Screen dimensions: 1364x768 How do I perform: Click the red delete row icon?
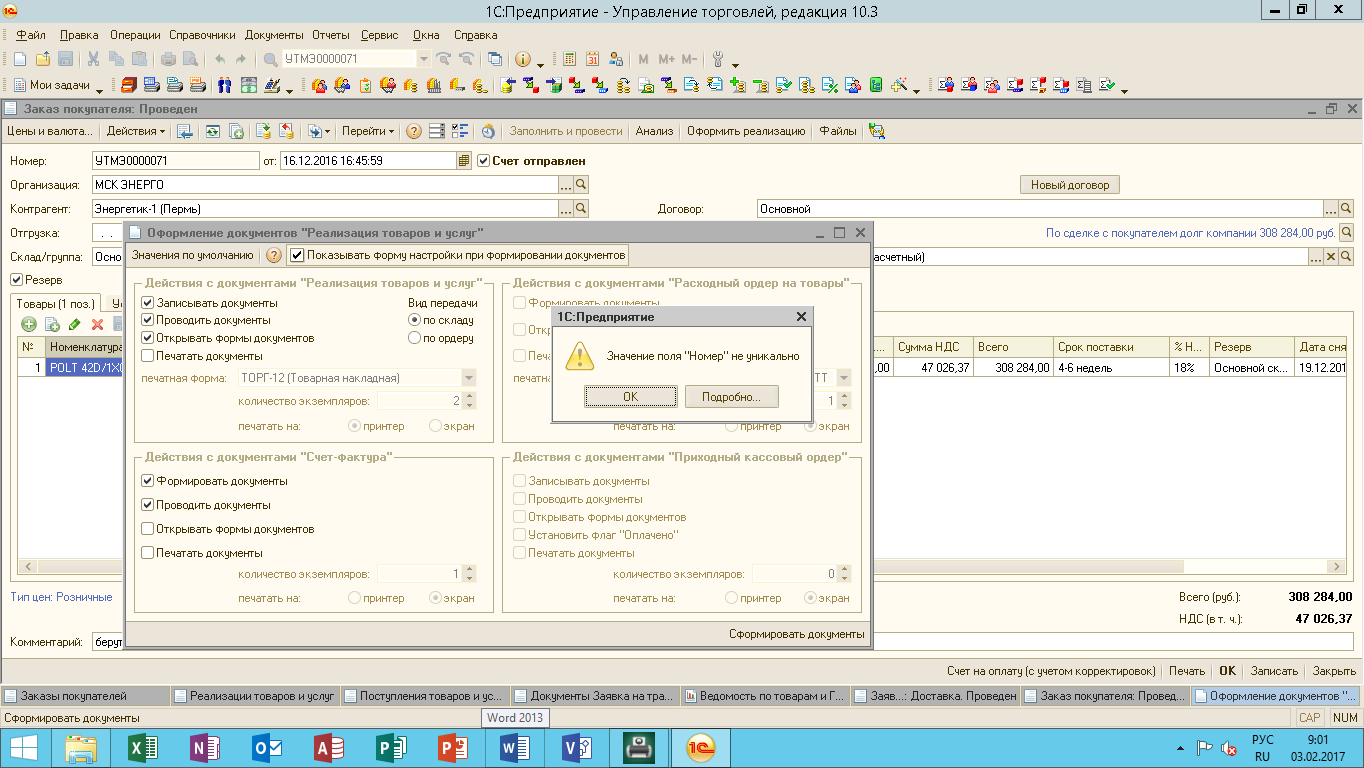point(97,324)
